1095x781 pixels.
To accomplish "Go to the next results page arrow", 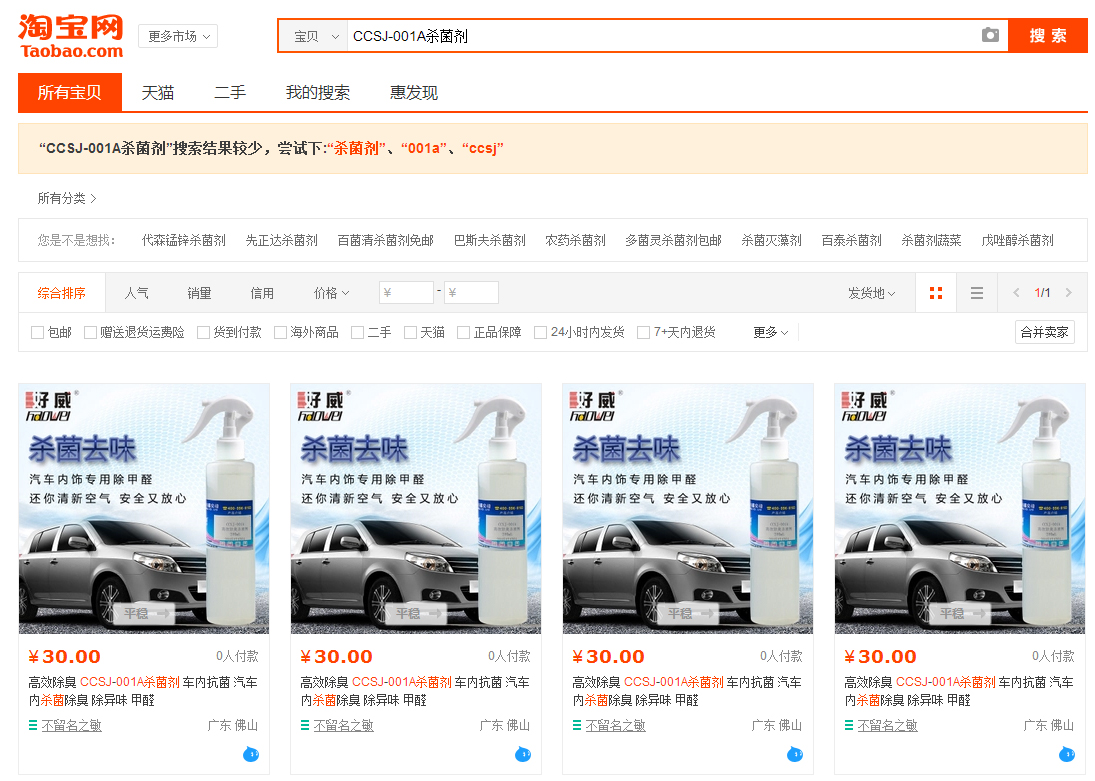I will tap(1068, 293).
